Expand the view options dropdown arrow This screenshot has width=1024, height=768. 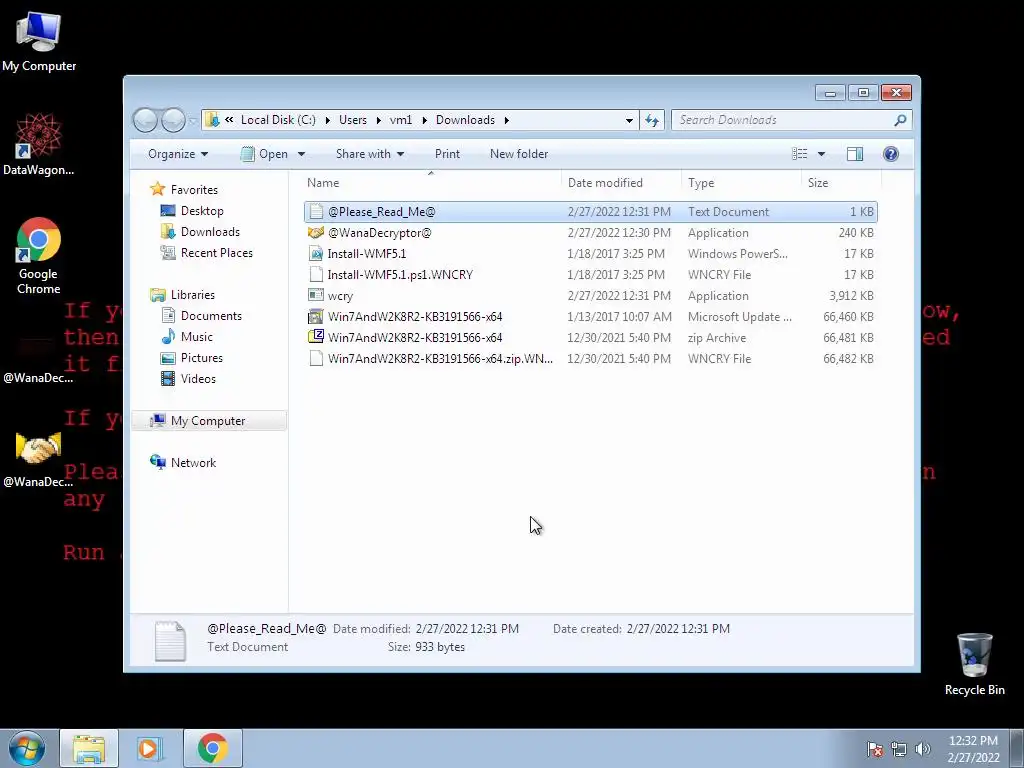[822, 154]
